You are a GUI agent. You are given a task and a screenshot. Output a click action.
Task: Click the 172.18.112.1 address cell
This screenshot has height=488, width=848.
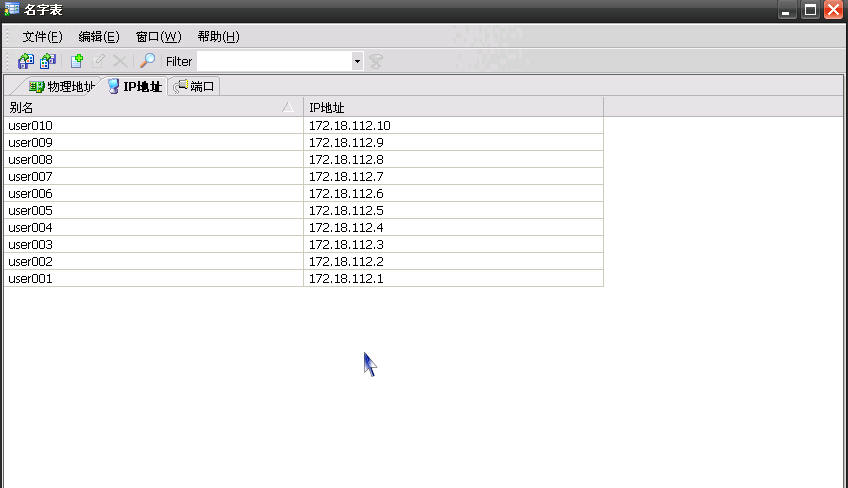point(453,279)
